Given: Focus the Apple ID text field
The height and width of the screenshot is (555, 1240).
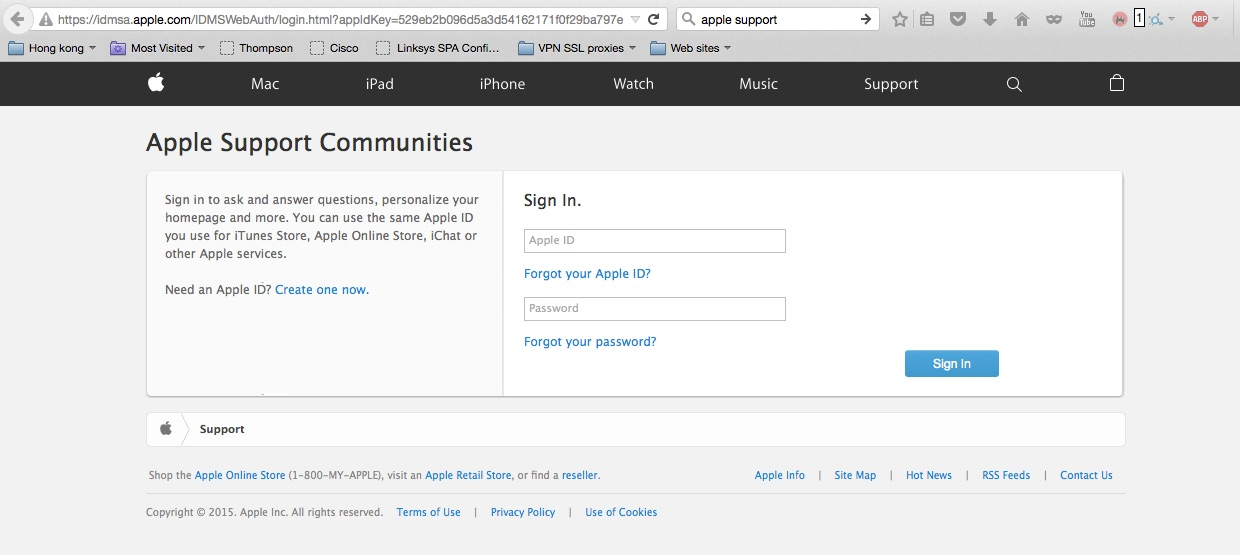Looking at the screenshot, I should pyautogui.click(x=654, y=241).
